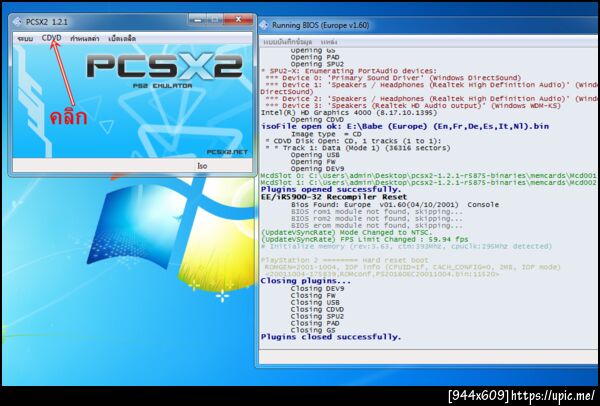
Task: Close the PCSX2 1.2.1 window
Action: 238,19
